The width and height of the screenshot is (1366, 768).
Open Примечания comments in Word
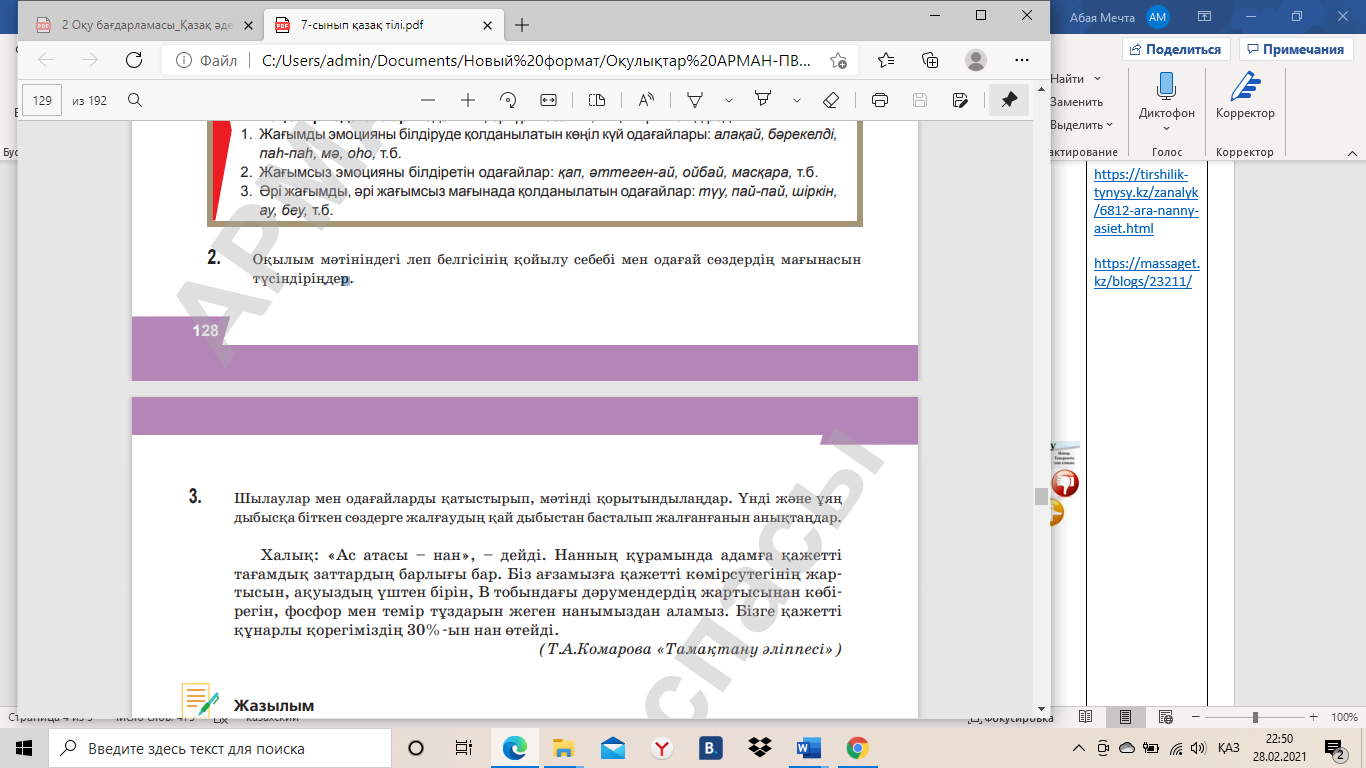tap(1295, 49)
